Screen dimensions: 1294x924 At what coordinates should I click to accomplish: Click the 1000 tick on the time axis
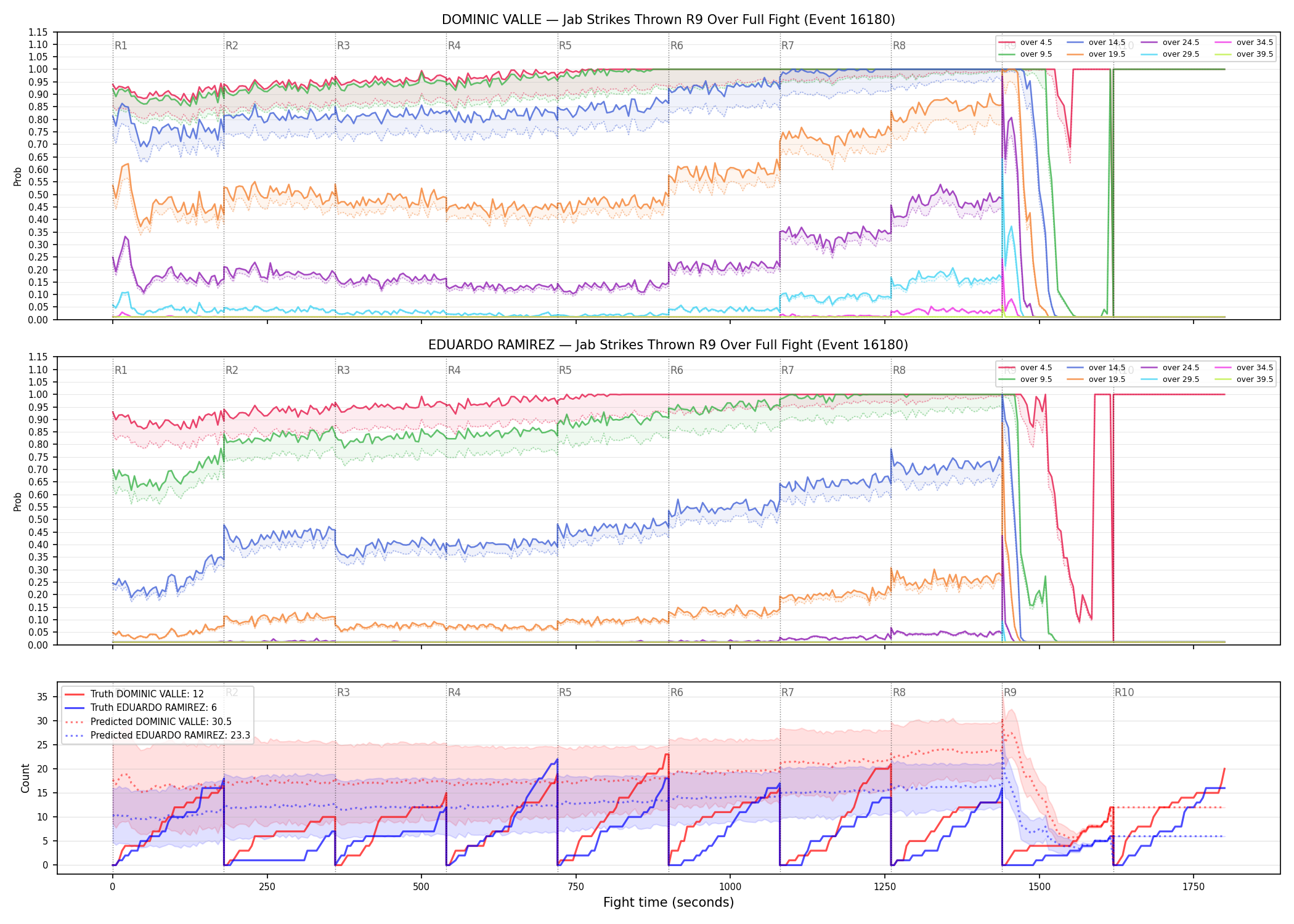[730, 887]
